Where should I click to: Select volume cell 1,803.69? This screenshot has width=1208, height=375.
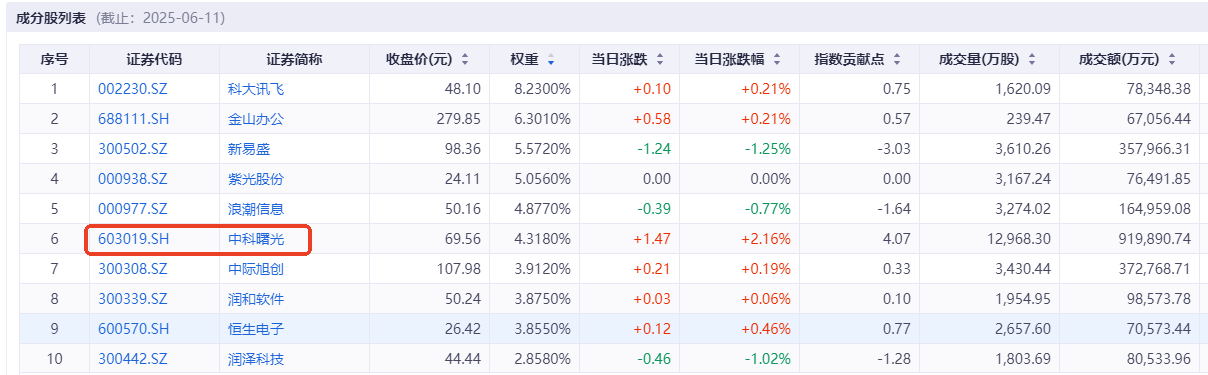(x=1024, y=359)
